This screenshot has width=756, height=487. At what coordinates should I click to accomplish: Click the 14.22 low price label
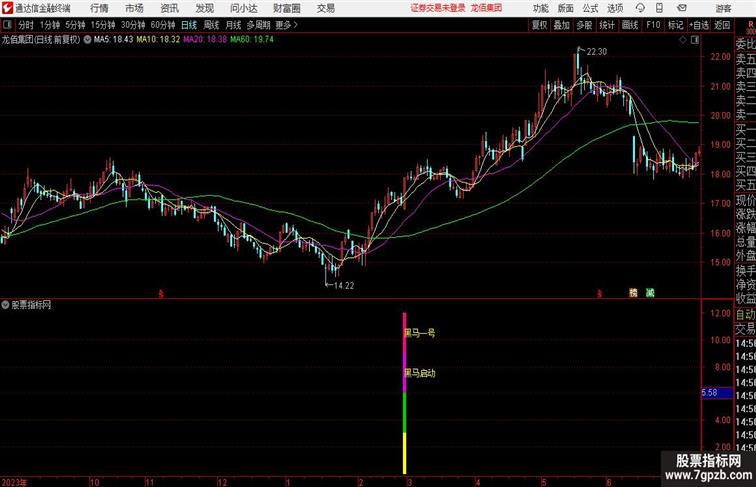pyautogui.click(x=344, y=285)
